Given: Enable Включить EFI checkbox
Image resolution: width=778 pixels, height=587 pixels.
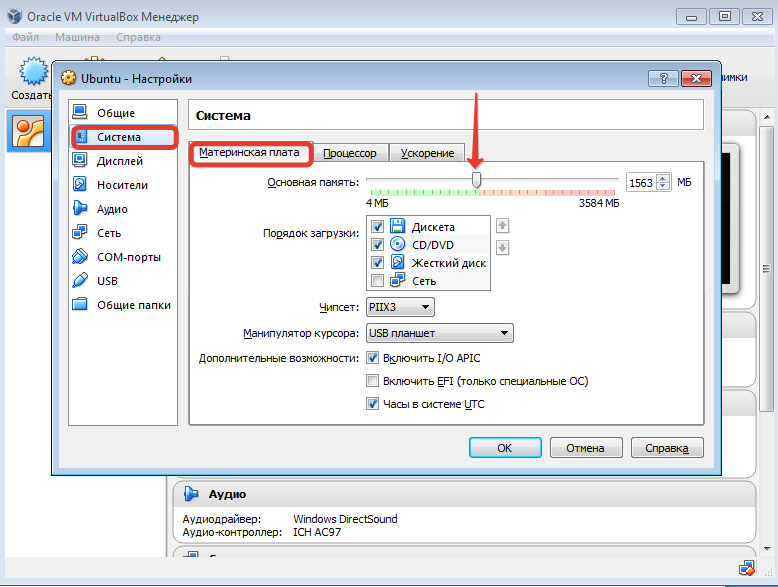Looking at the screenshot, I should tap(372, 381).
